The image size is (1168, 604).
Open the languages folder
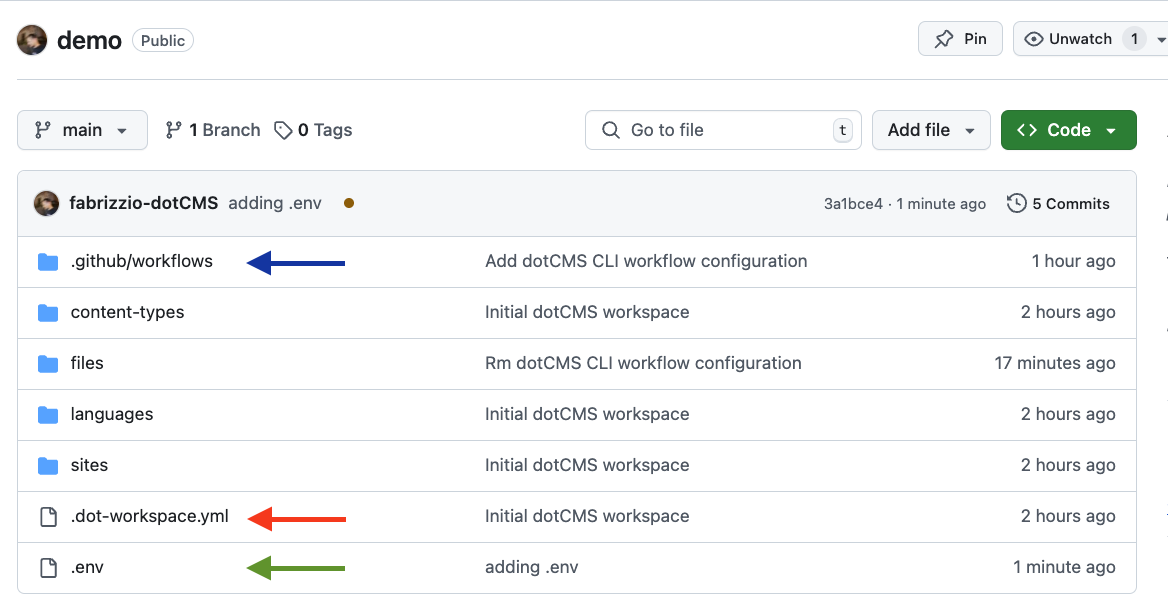pos(112,414)
